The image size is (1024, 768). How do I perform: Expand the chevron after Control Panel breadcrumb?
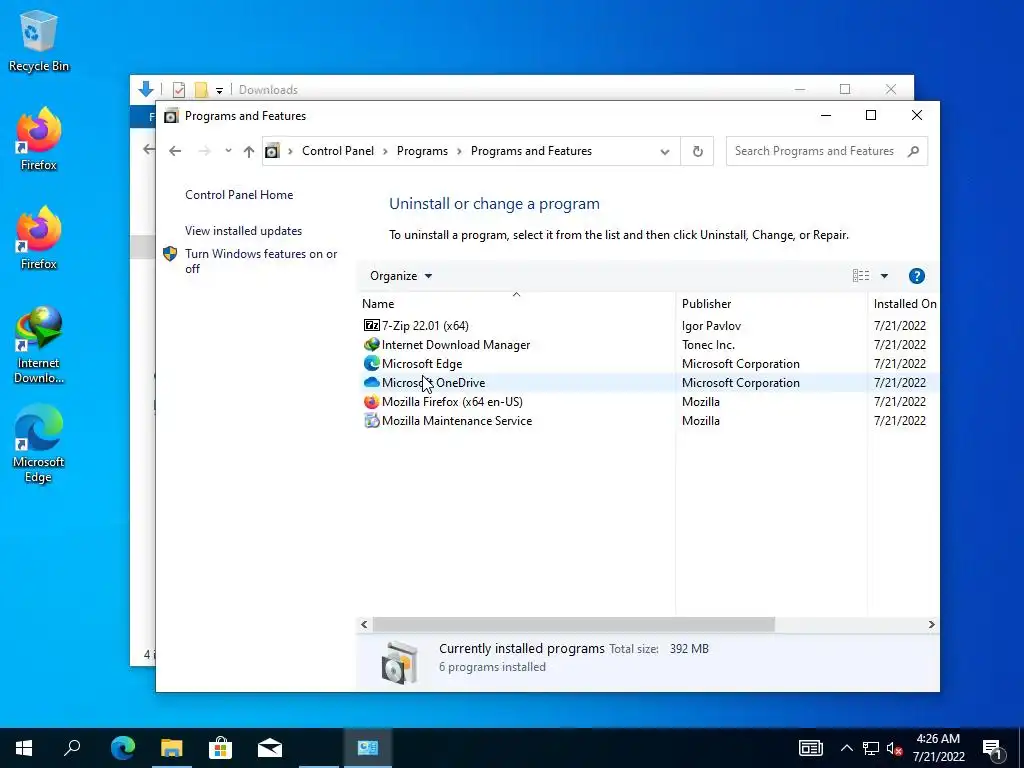pyautogui.click(x=385, y=152)
